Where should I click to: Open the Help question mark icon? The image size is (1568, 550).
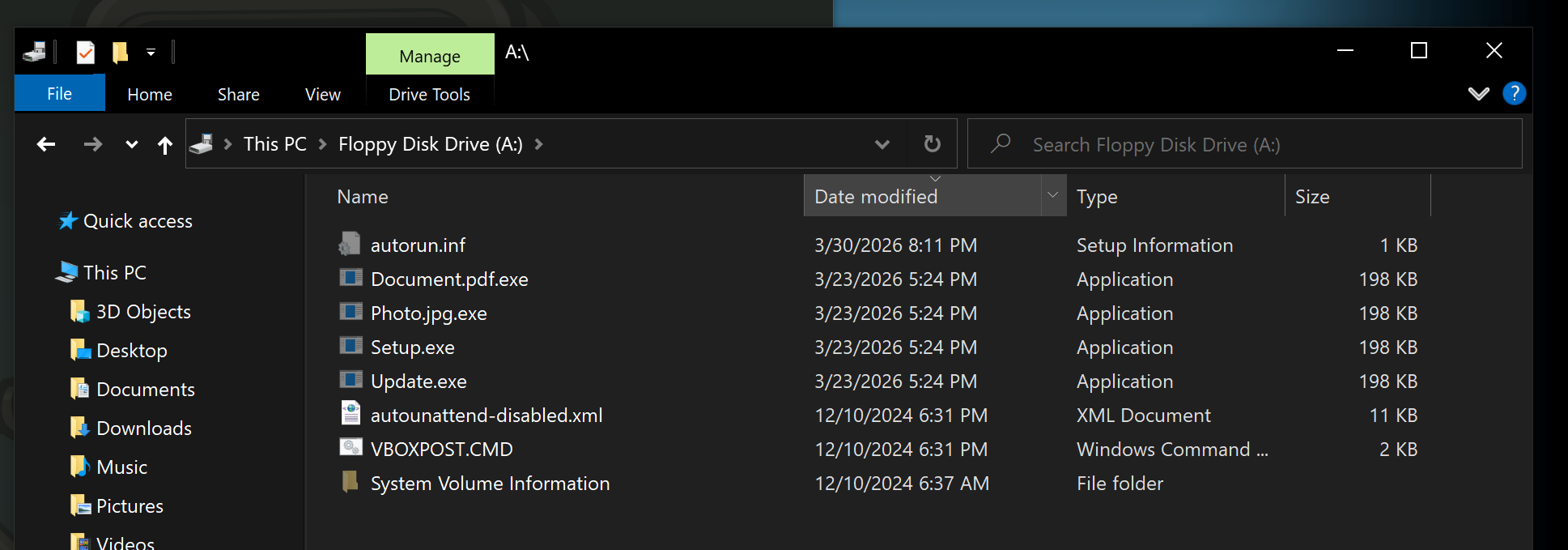(x=1514, y=93)
